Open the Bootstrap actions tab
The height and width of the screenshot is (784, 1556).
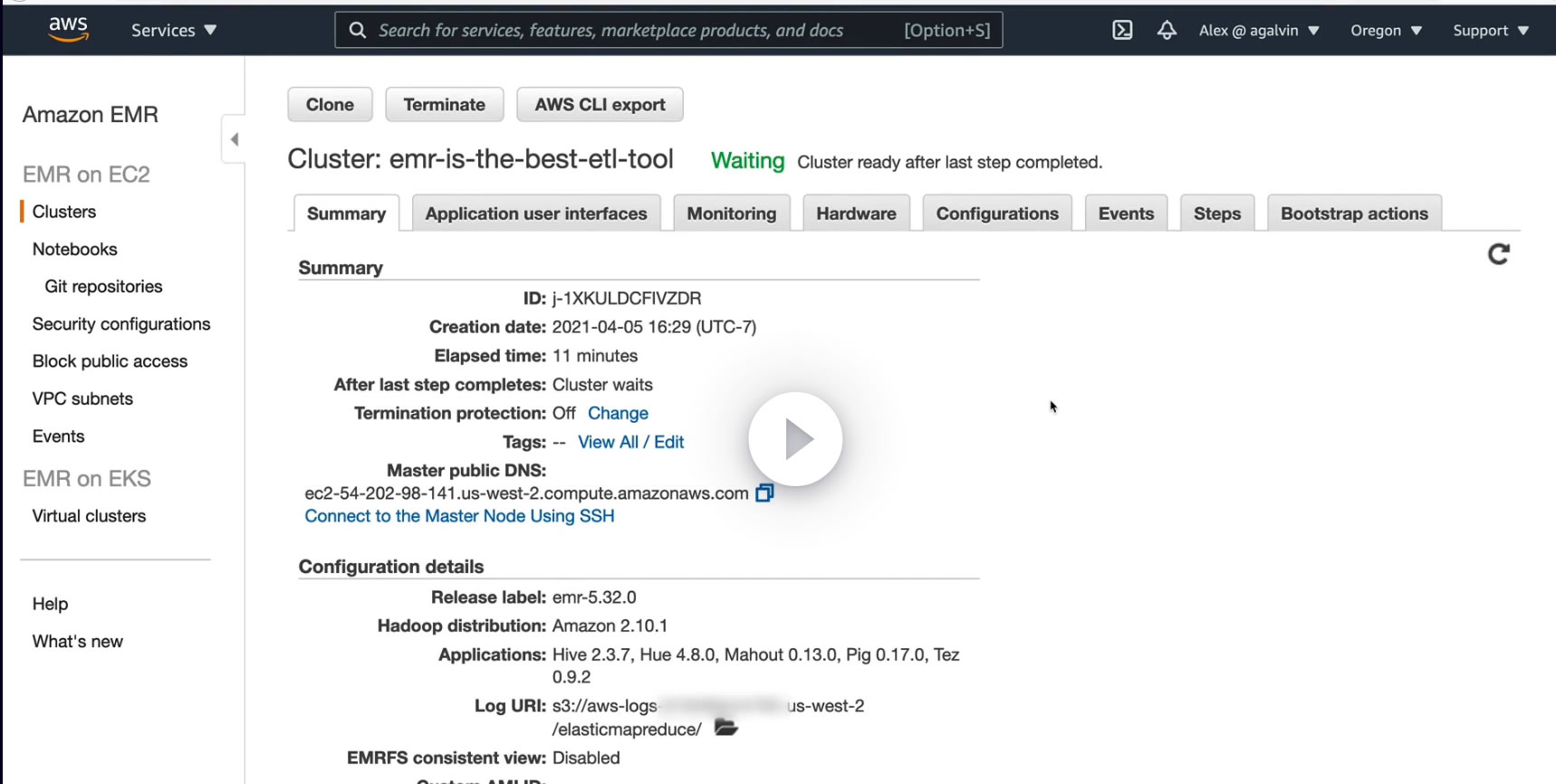[1354, 214]
